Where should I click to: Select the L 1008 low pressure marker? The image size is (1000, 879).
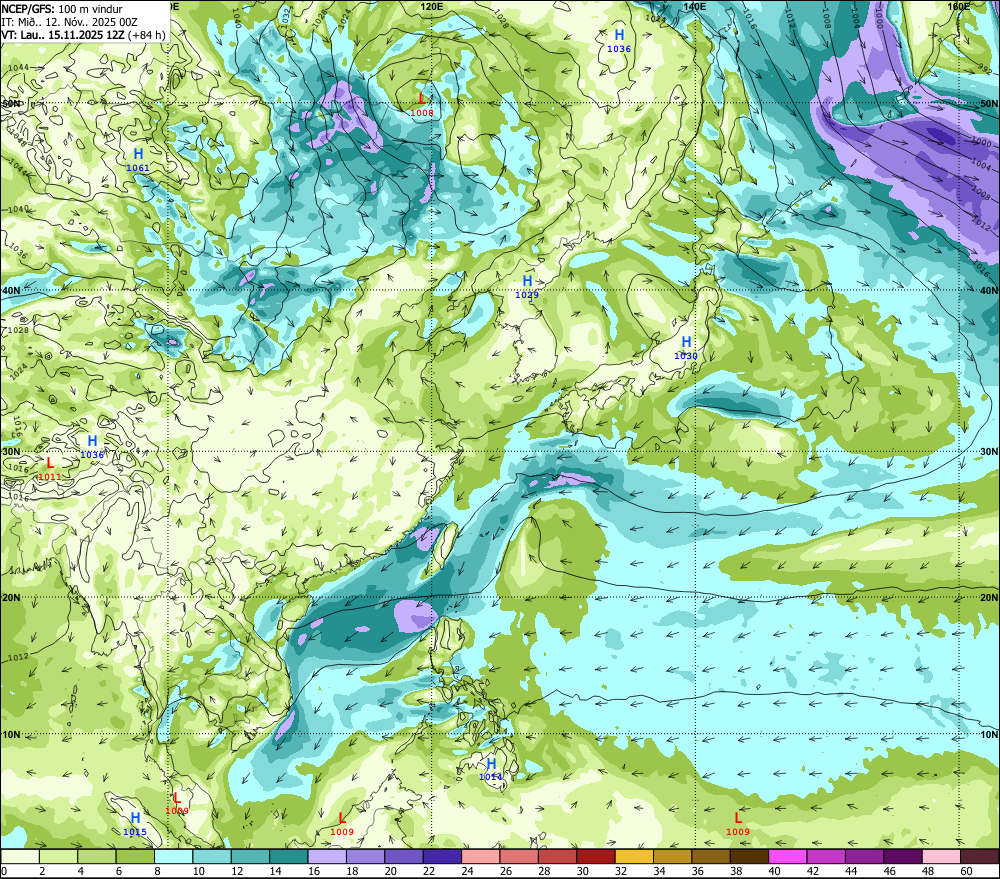422,105
